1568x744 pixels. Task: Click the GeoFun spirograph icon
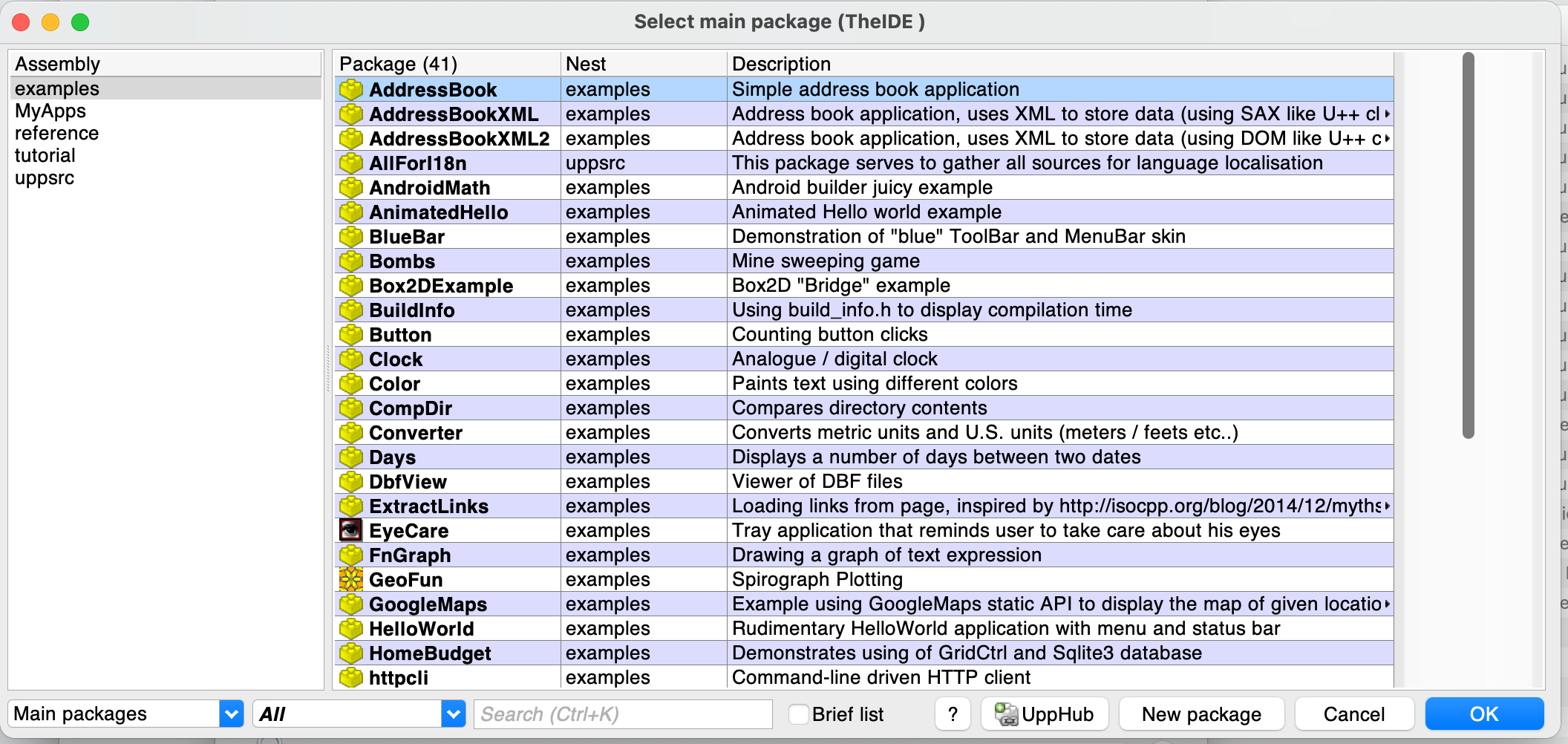tap(350, 579)
